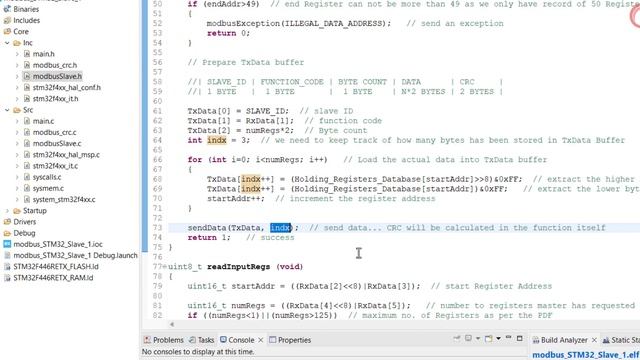640x360 pixels.
Task: Click modbus_STM32_Slave_1.elf link in Build Analyzer
Action: (586, 355)
